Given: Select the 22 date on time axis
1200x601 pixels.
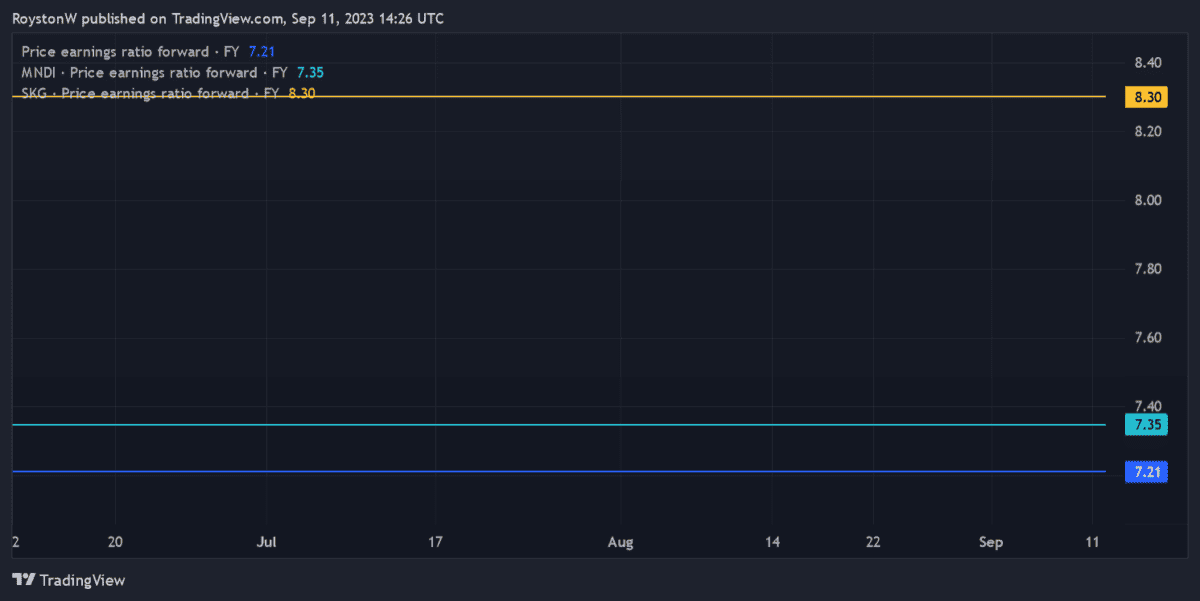Looking at the screenshot, I should click(873, 542).
